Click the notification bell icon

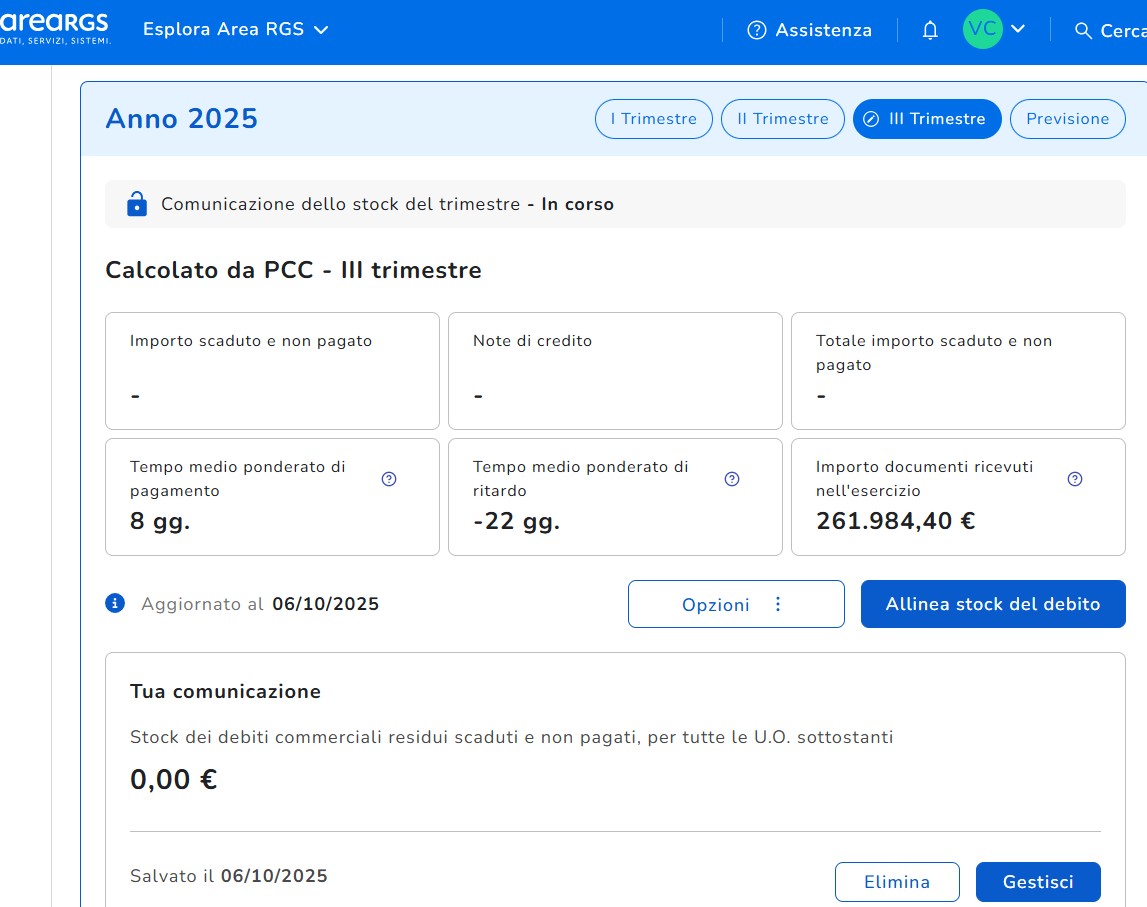930,30
